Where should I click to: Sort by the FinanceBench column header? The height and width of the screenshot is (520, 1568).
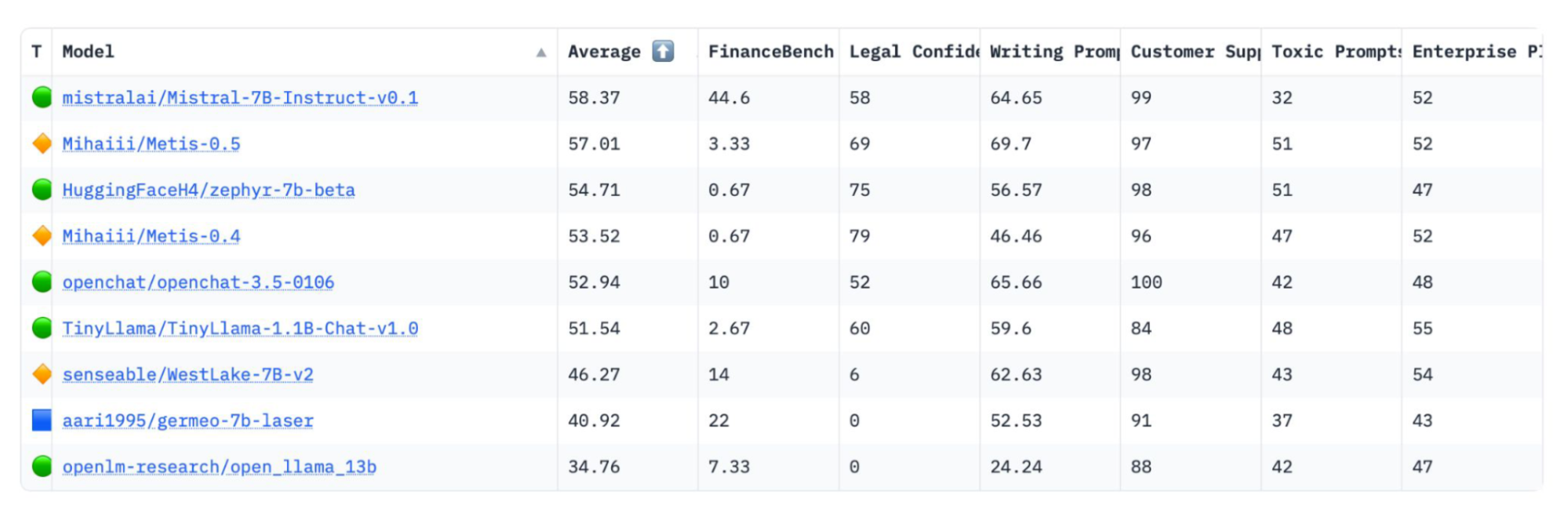tap(770, 52)
